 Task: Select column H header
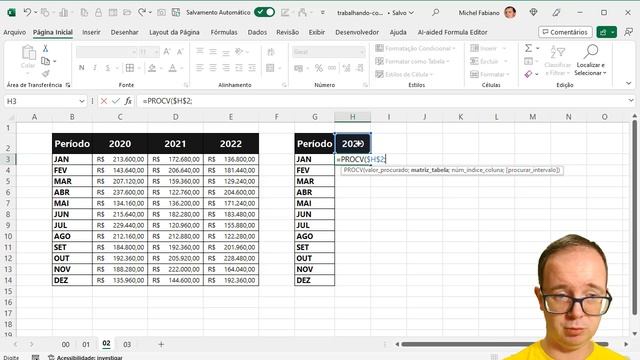coord(353,117)
